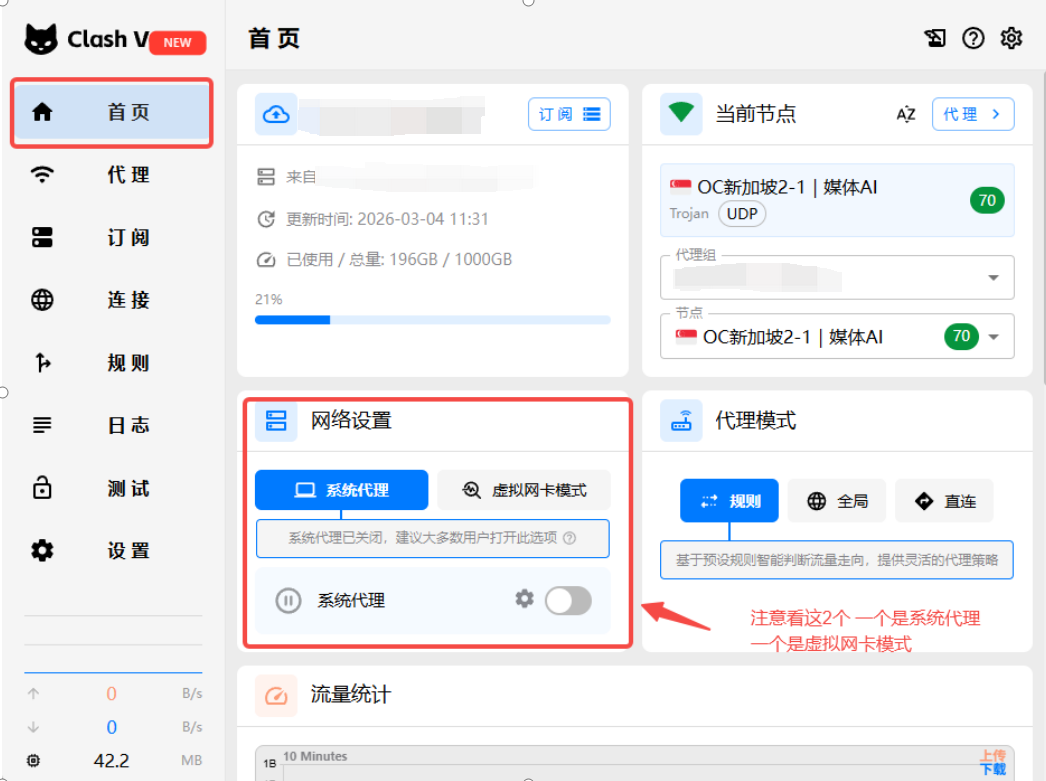1046x781 pixels.
Task: Expand the 代理组 dropdown
Action: (993, 278)
